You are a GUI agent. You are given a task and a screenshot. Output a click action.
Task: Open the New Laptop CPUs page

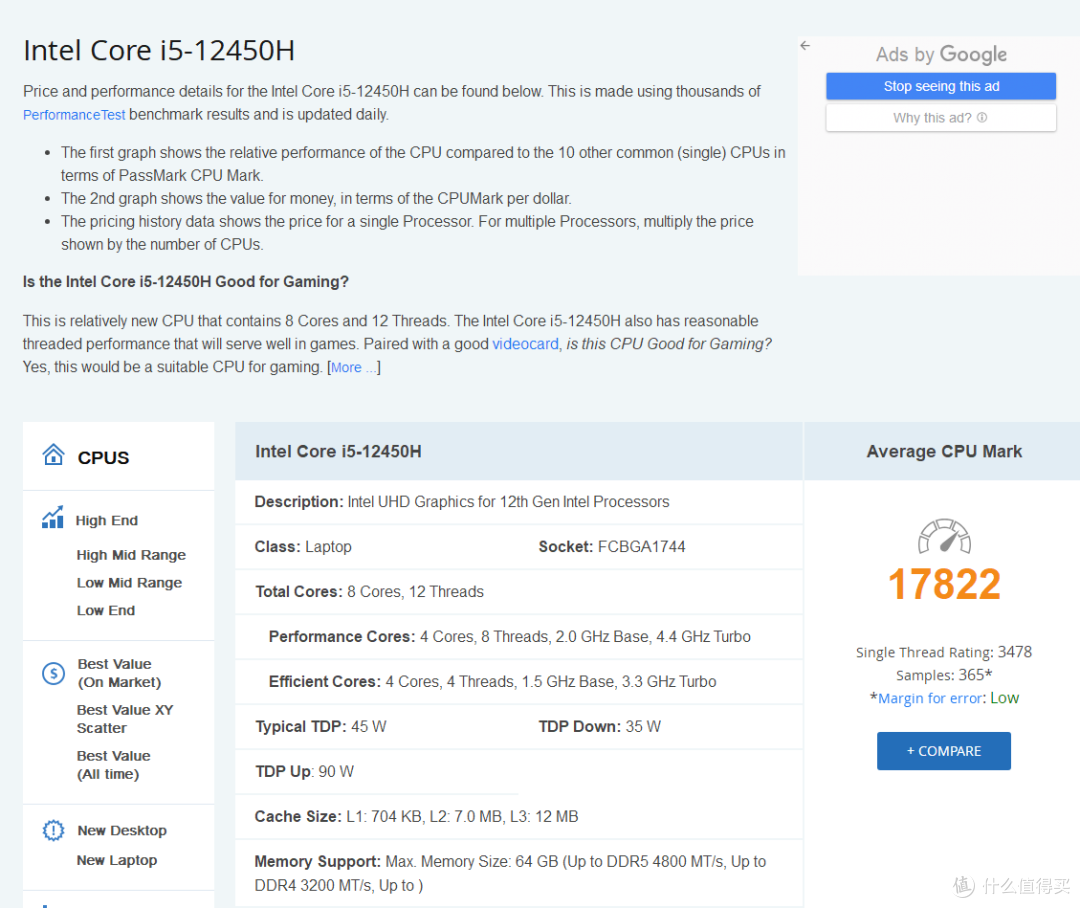coord(116,860)
